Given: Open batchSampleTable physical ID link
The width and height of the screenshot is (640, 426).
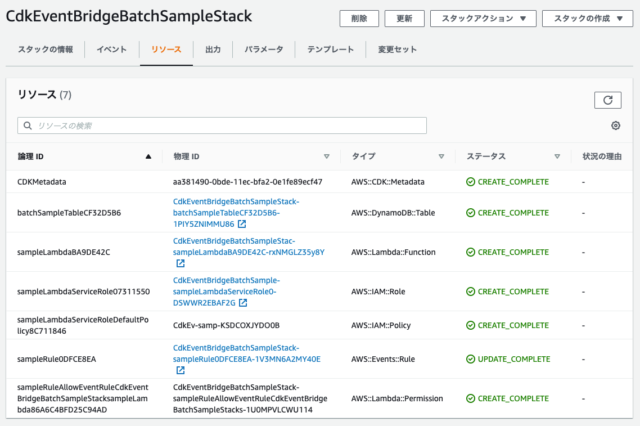Looking at the screenshot, I should coord(236,213).
